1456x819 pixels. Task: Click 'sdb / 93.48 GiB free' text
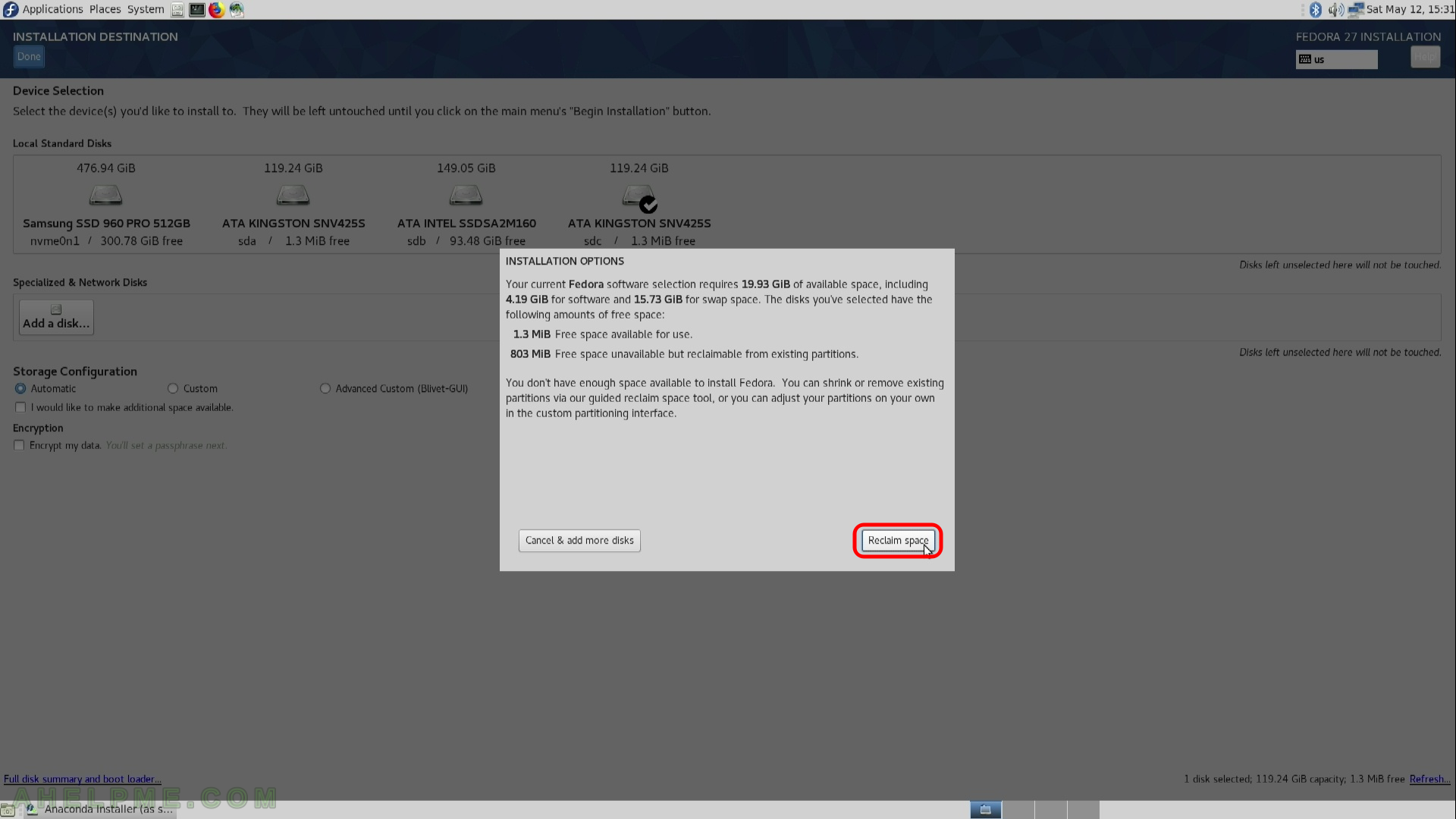coord(466,241)
